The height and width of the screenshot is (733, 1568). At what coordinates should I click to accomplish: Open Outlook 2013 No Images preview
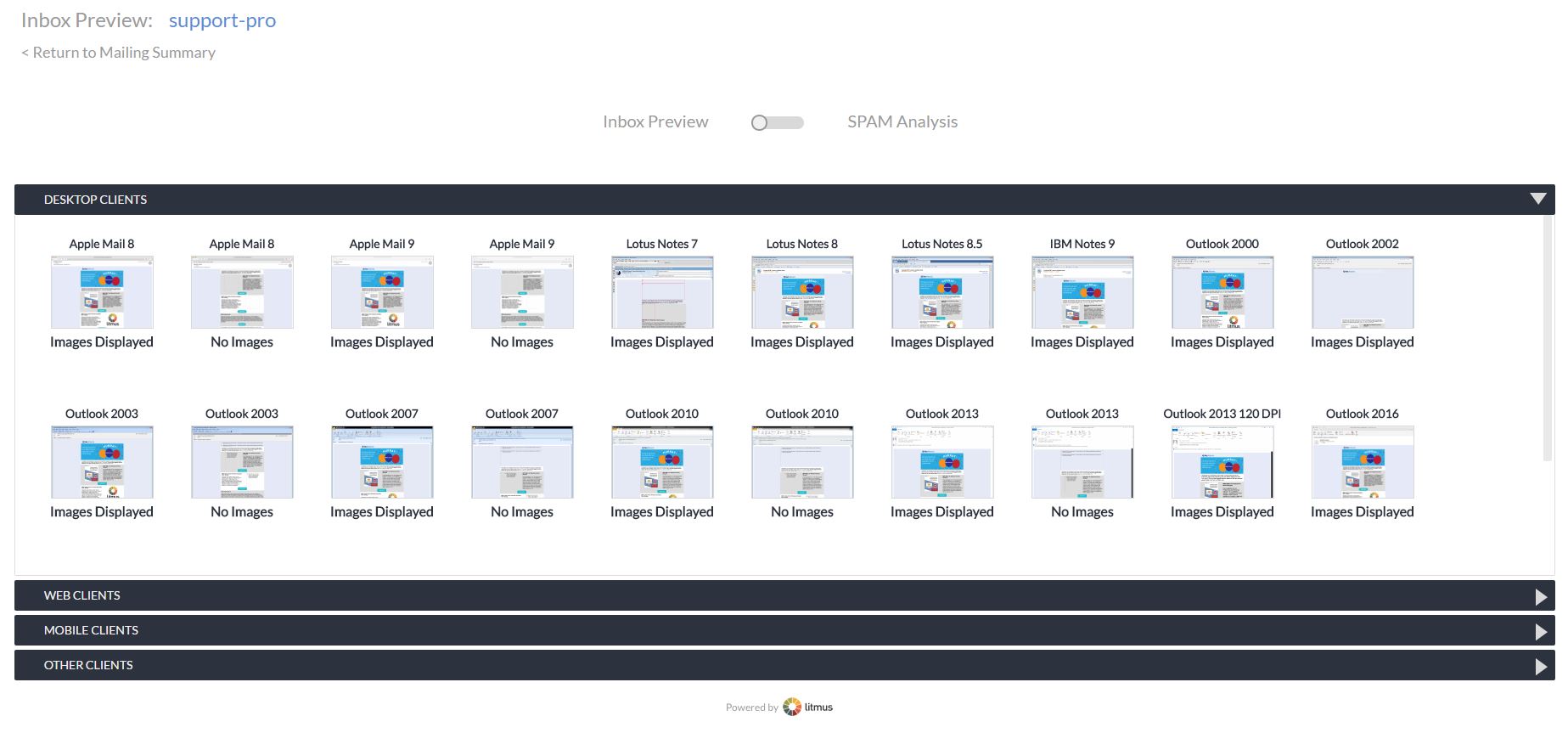[1082, 462]
